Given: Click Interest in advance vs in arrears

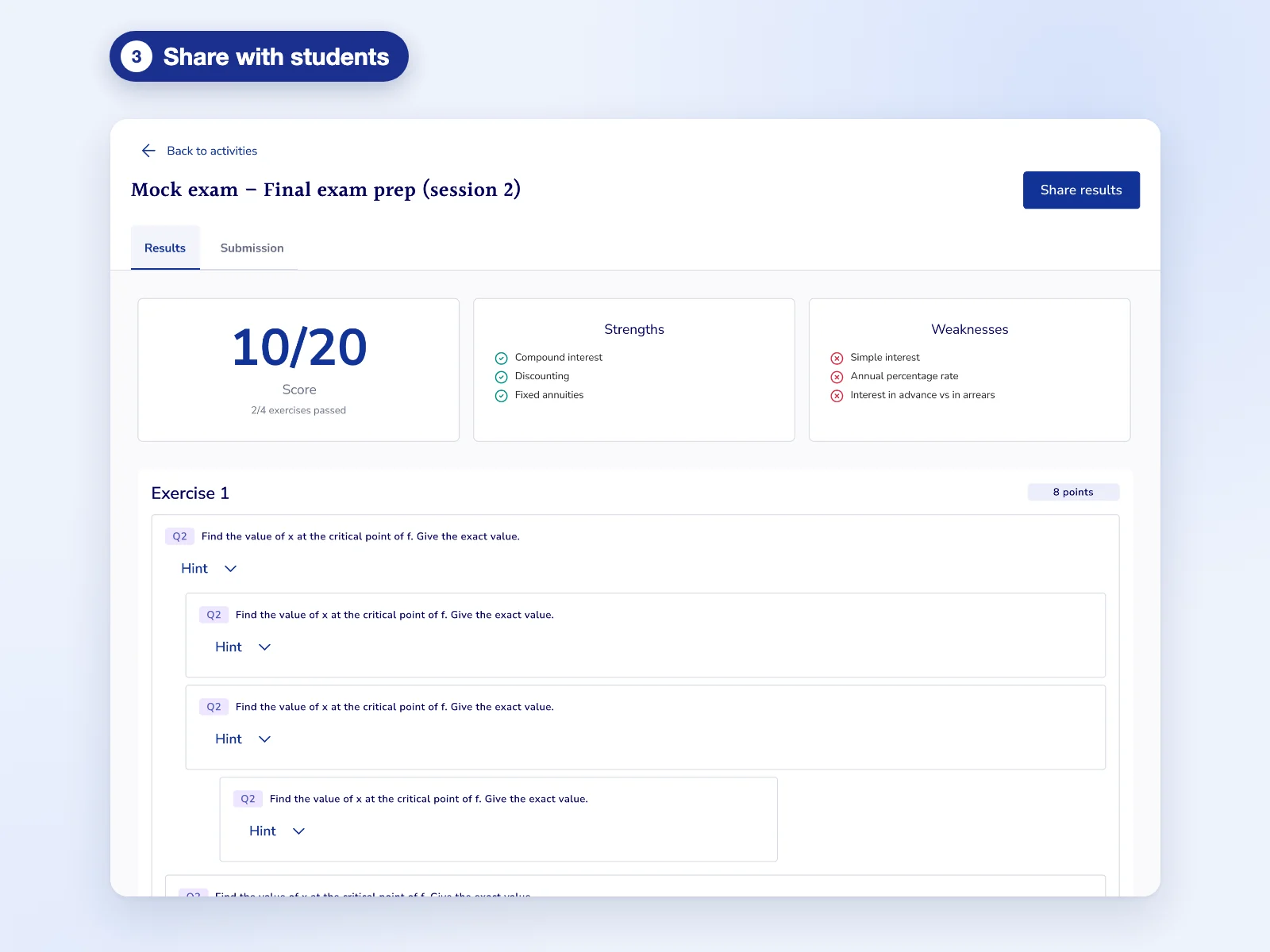Looking at the screenshot, I should [922, 395].
